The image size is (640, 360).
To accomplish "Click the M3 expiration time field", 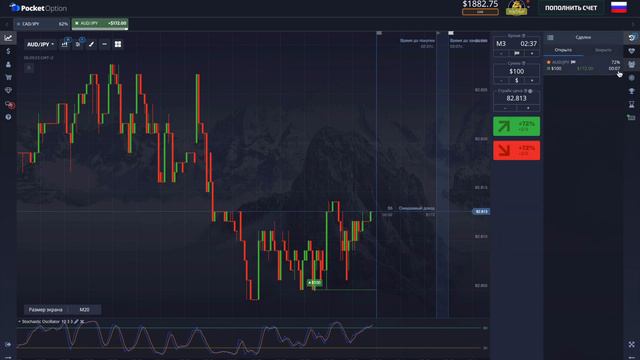I will 516,44.
